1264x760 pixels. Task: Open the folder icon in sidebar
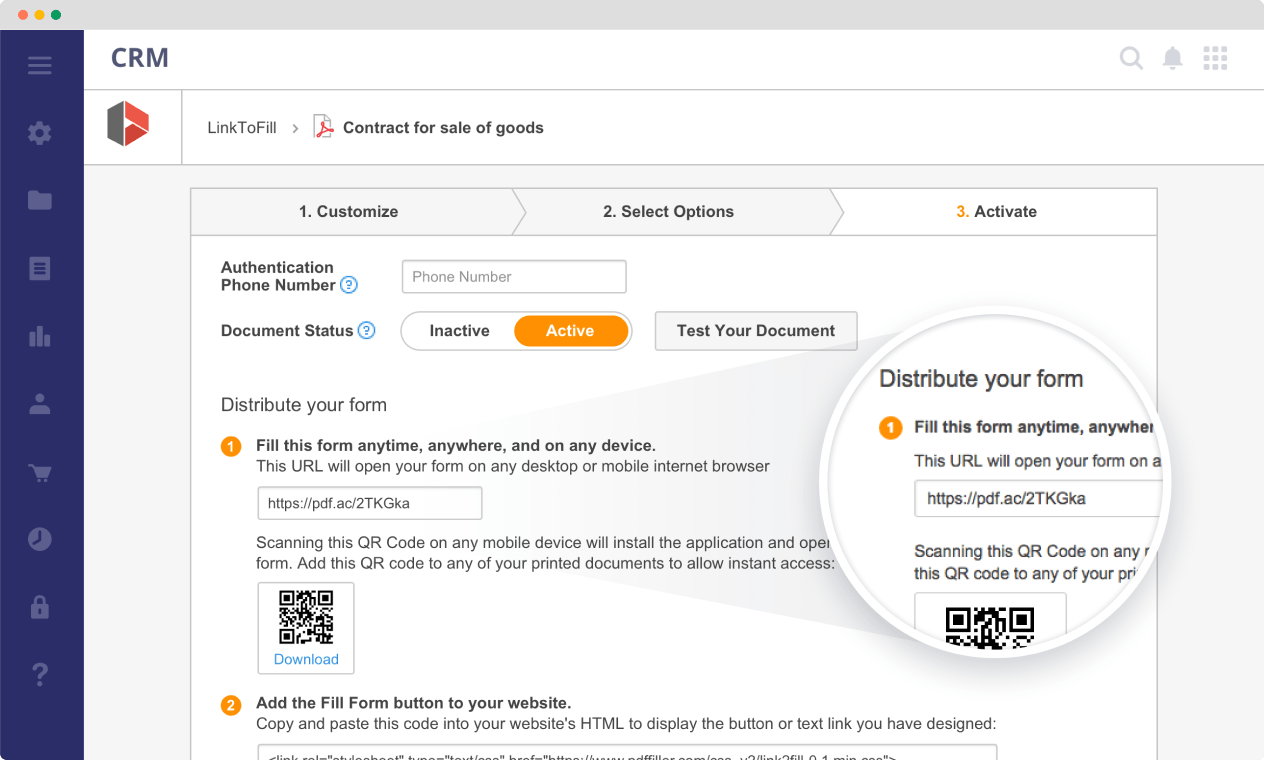(40, 201)
